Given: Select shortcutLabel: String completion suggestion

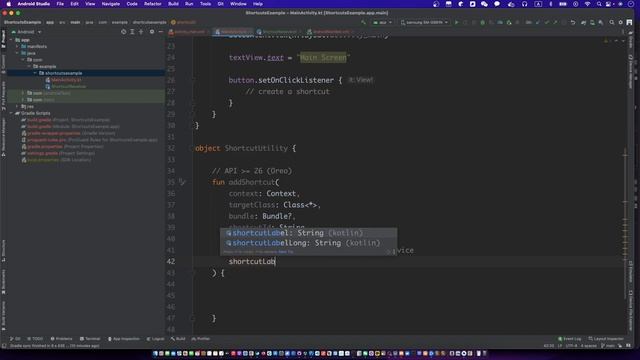Looking at the screenshot, I should tap(308, 233).
